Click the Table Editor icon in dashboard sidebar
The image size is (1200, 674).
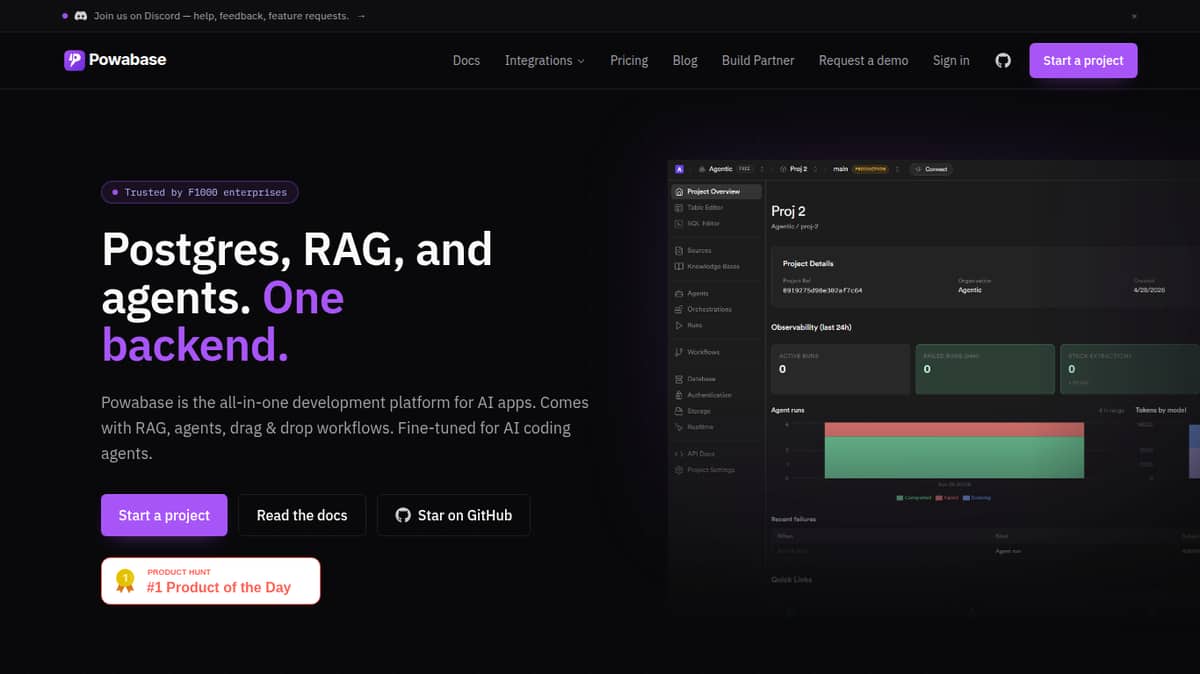click(x=679, y=207)
